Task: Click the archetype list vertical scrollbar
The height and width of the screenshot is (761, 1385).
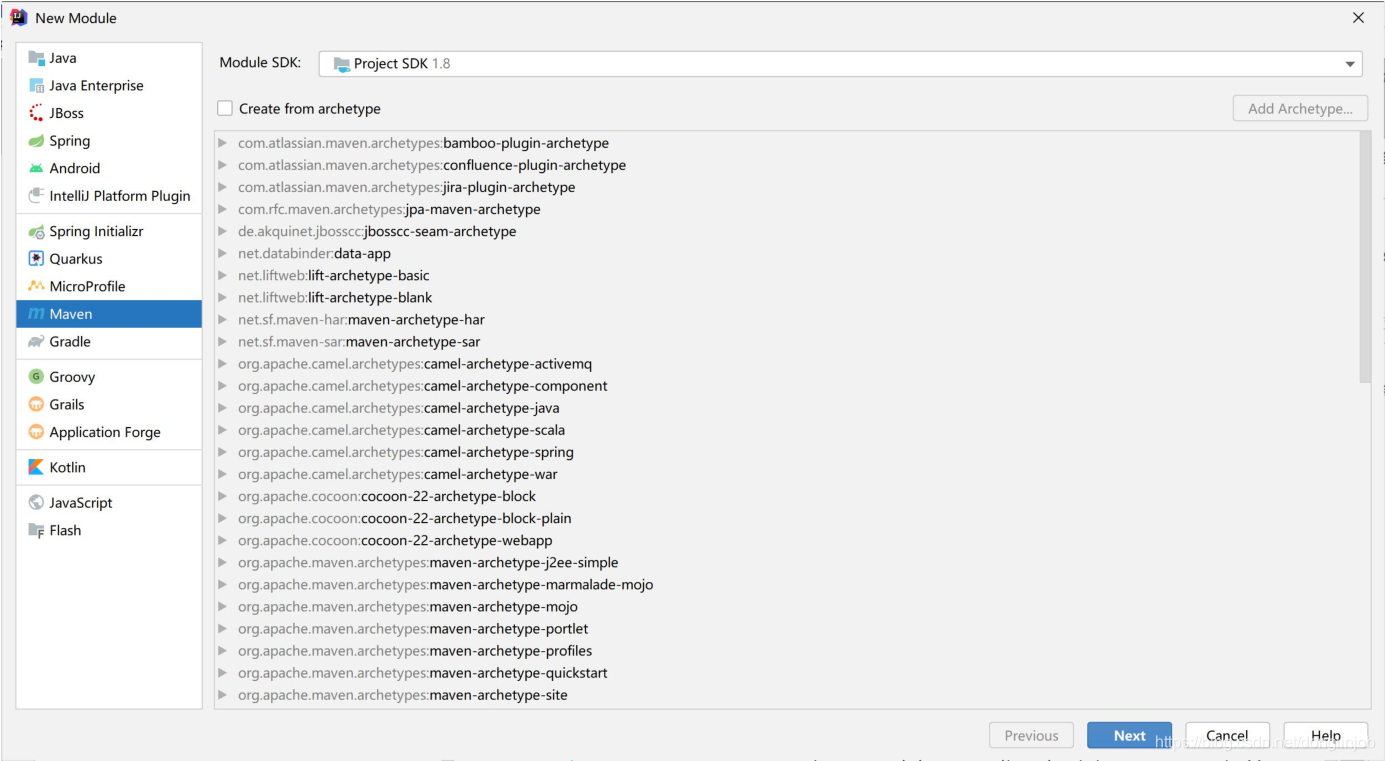Action: point(1365,257)
